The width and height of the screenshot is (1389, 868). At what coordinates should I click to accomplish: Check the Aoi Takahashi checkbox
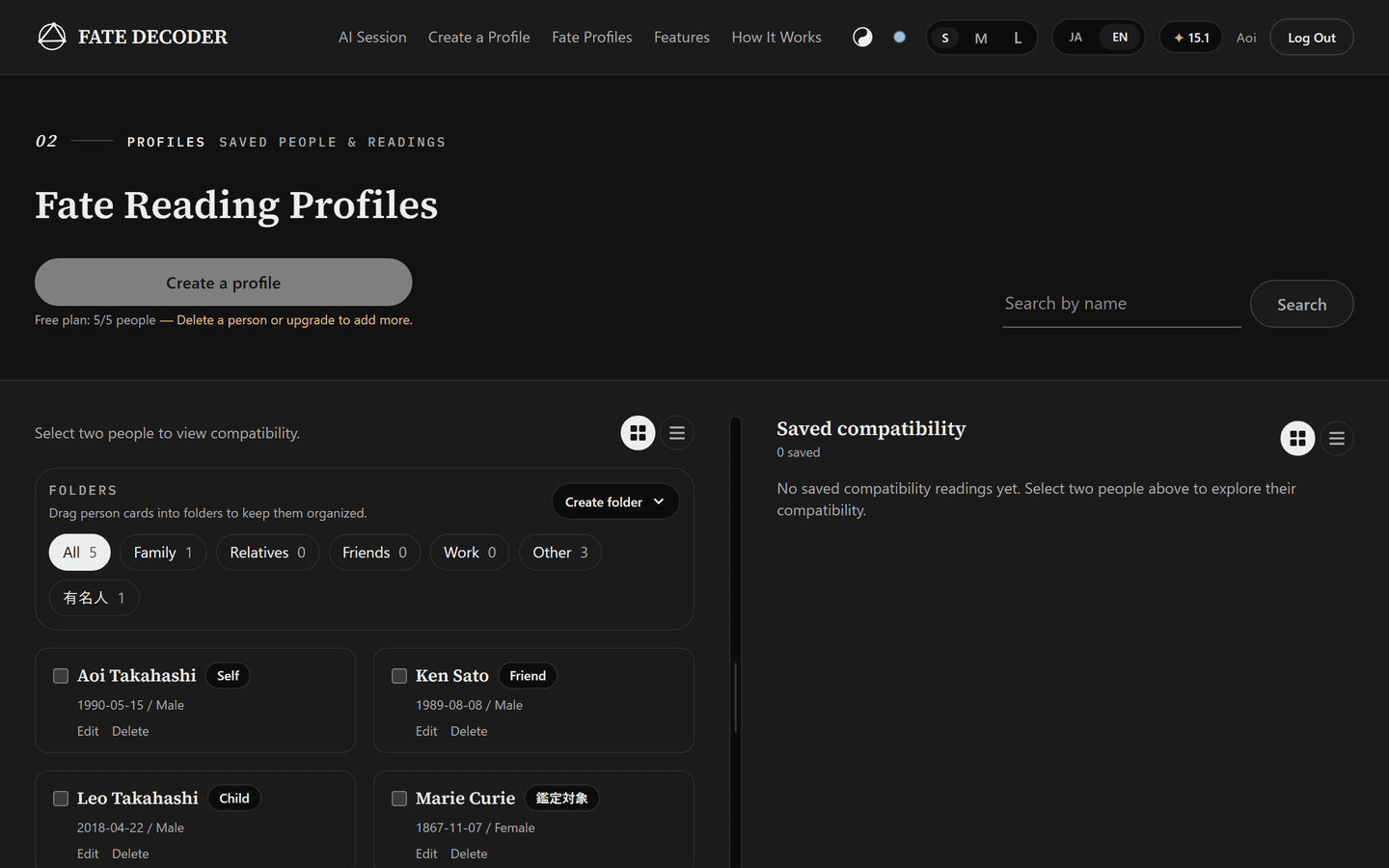pyautogui.click(x=61, y=676)
